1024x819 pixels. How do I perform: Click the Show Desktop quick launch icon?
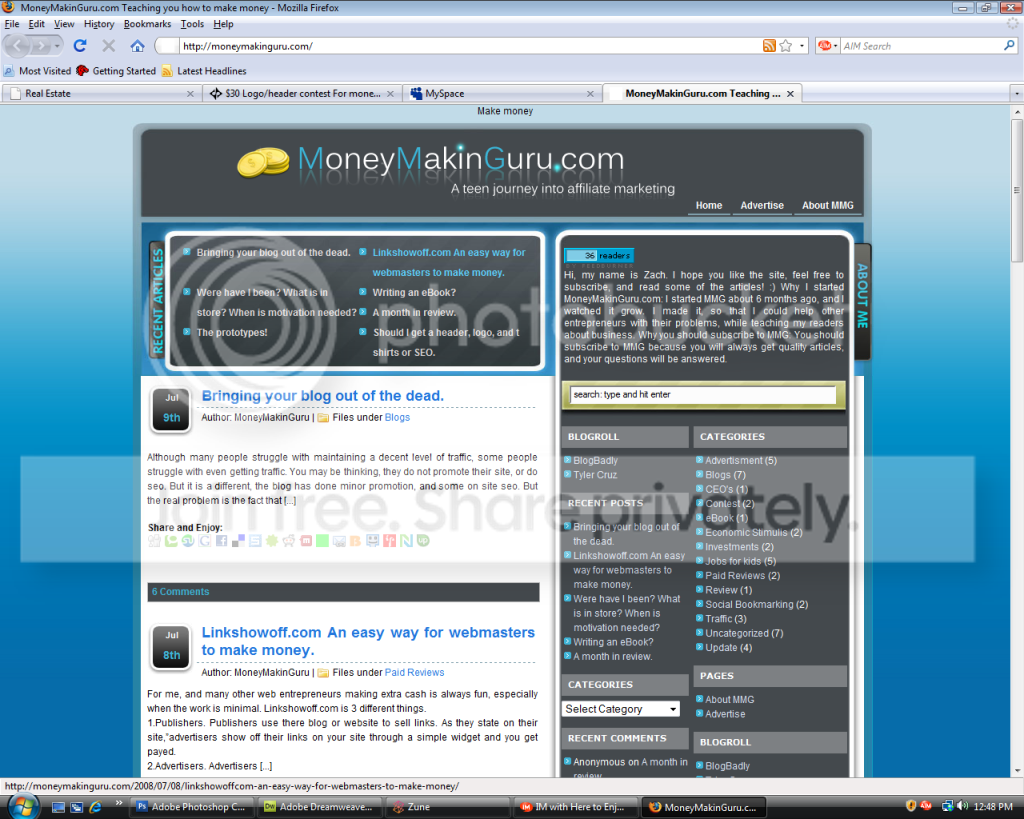tap(58, 807)
